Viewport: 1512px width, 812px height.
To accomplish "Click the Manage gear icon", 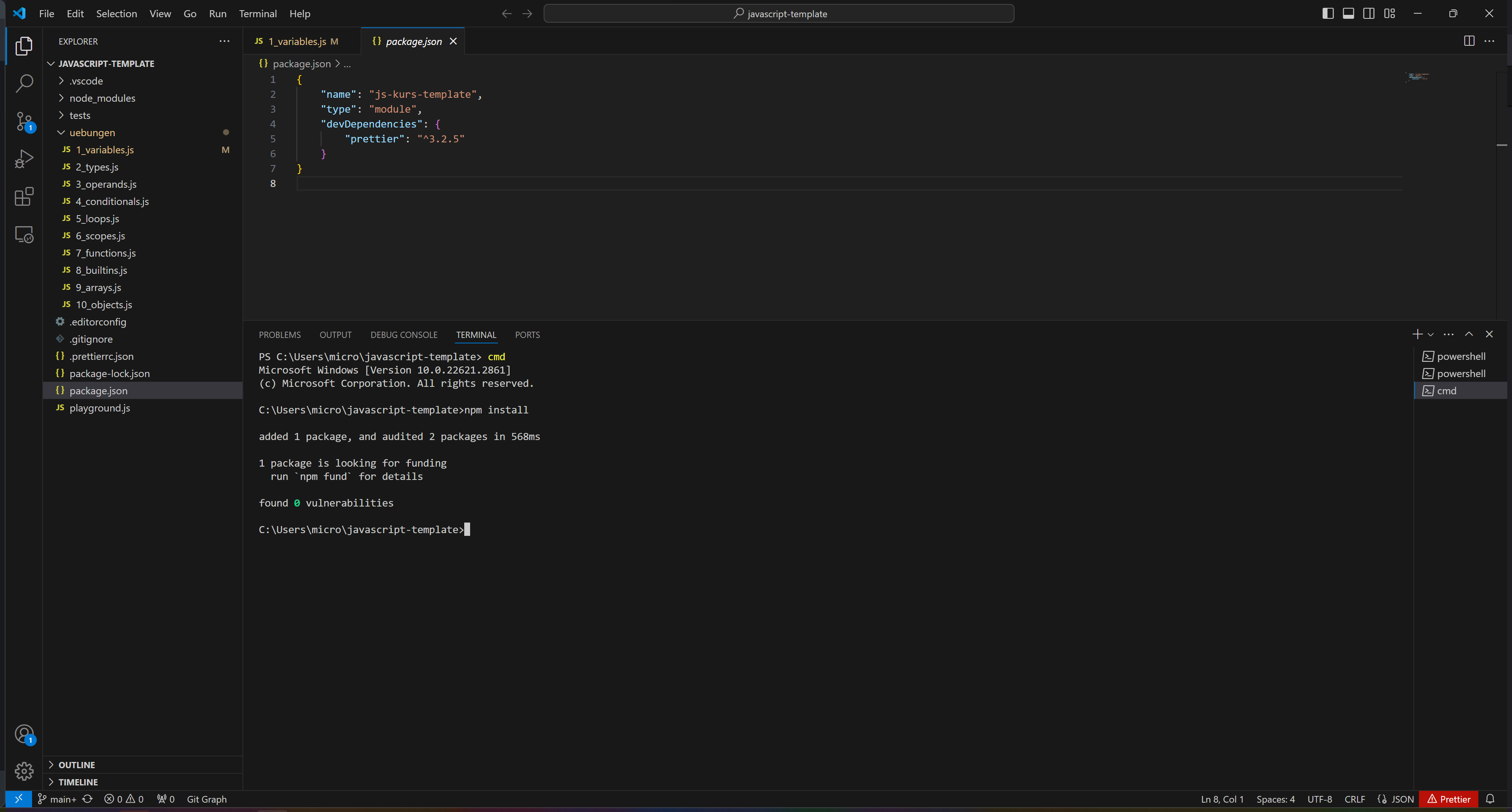I will 23,771.
